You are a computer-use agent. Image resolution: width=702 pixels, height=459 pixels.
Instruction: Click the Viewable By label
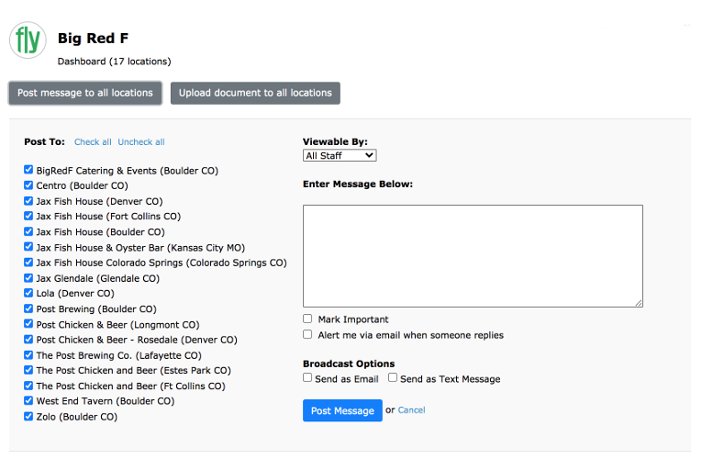(x=335, y=142)
